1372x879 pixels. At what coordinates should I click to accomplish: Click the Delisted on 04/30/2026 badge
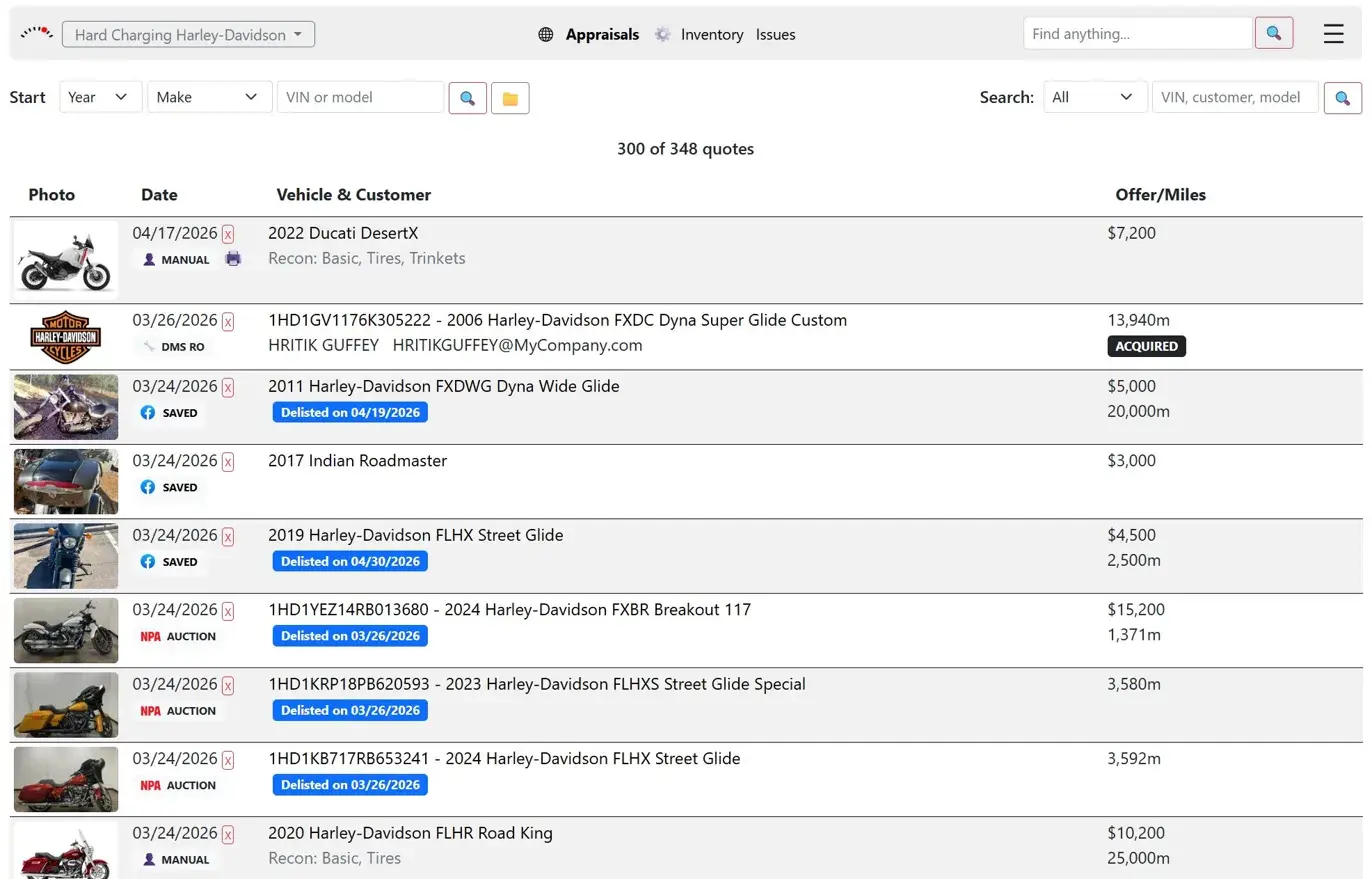pos(350,561)
